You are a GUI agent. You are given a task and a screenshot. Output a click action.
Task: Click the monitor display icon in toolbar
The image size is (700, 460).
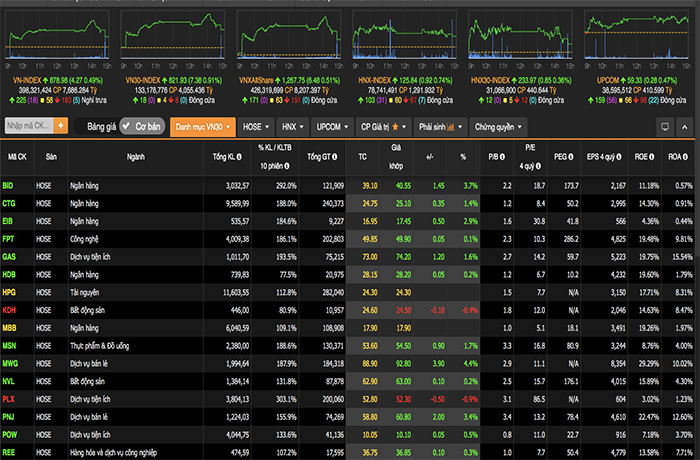coord(663,127)
